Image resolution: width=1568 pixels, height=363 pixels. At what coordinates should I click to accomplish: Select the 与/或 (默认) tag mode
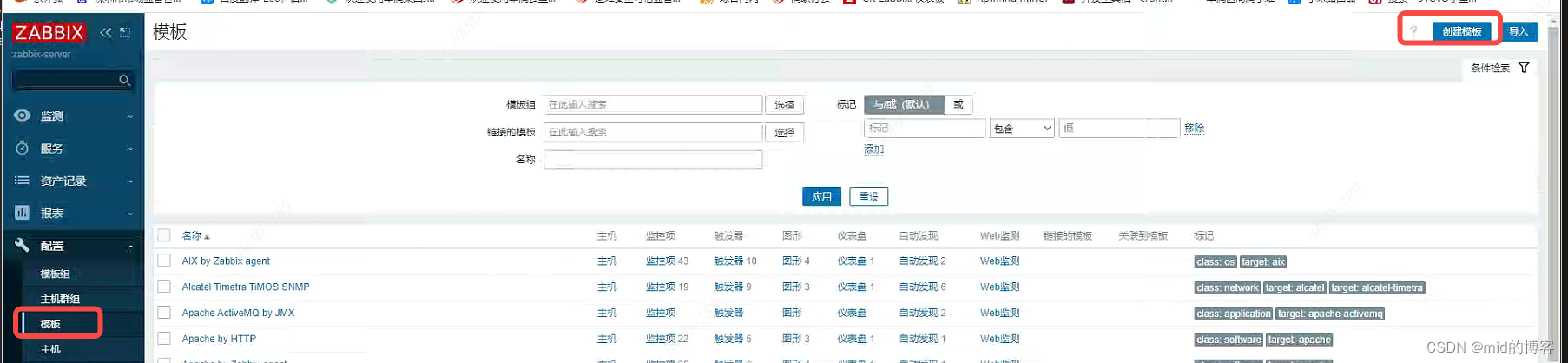[x=903, y=104]
